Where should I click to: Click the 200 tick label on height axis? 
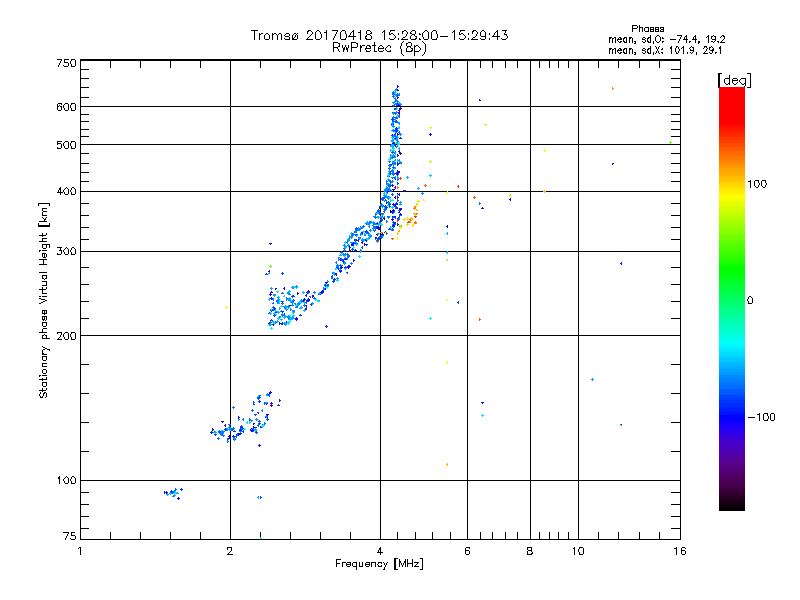pyautogui.click(x=66, y=336)
